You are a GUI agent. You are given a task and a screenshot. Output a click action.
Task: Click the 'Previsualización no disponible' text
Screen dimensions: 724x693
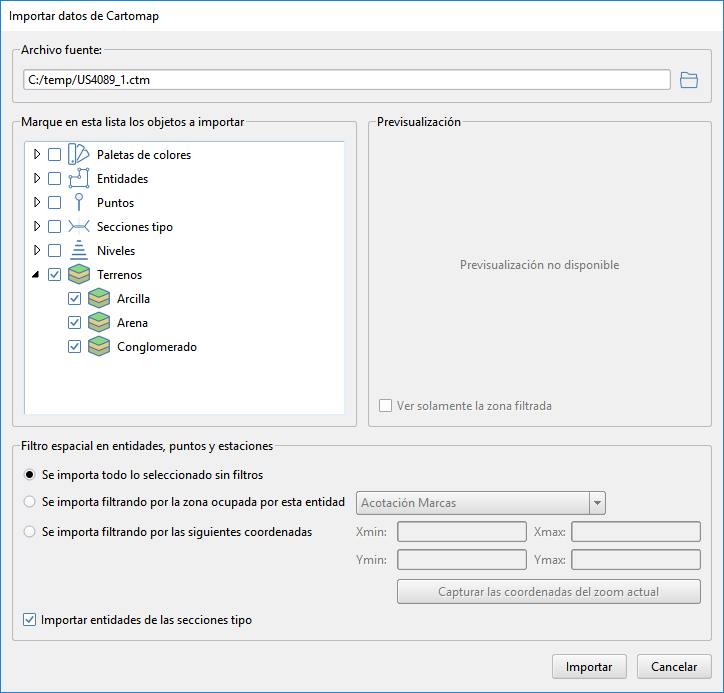point(539,265)
